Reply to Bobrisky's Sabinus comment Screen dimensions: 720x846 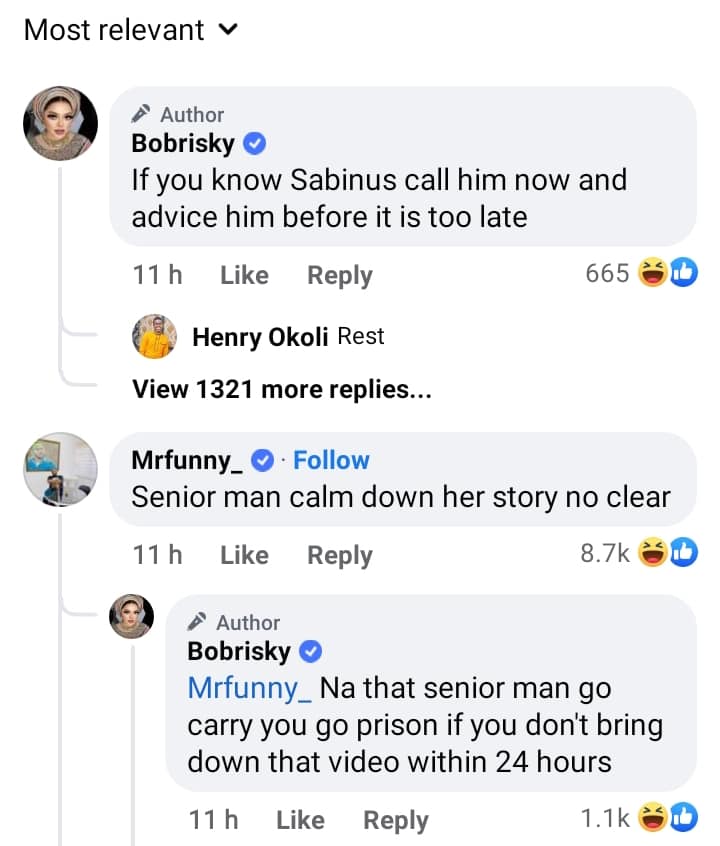tap(339, 275)
